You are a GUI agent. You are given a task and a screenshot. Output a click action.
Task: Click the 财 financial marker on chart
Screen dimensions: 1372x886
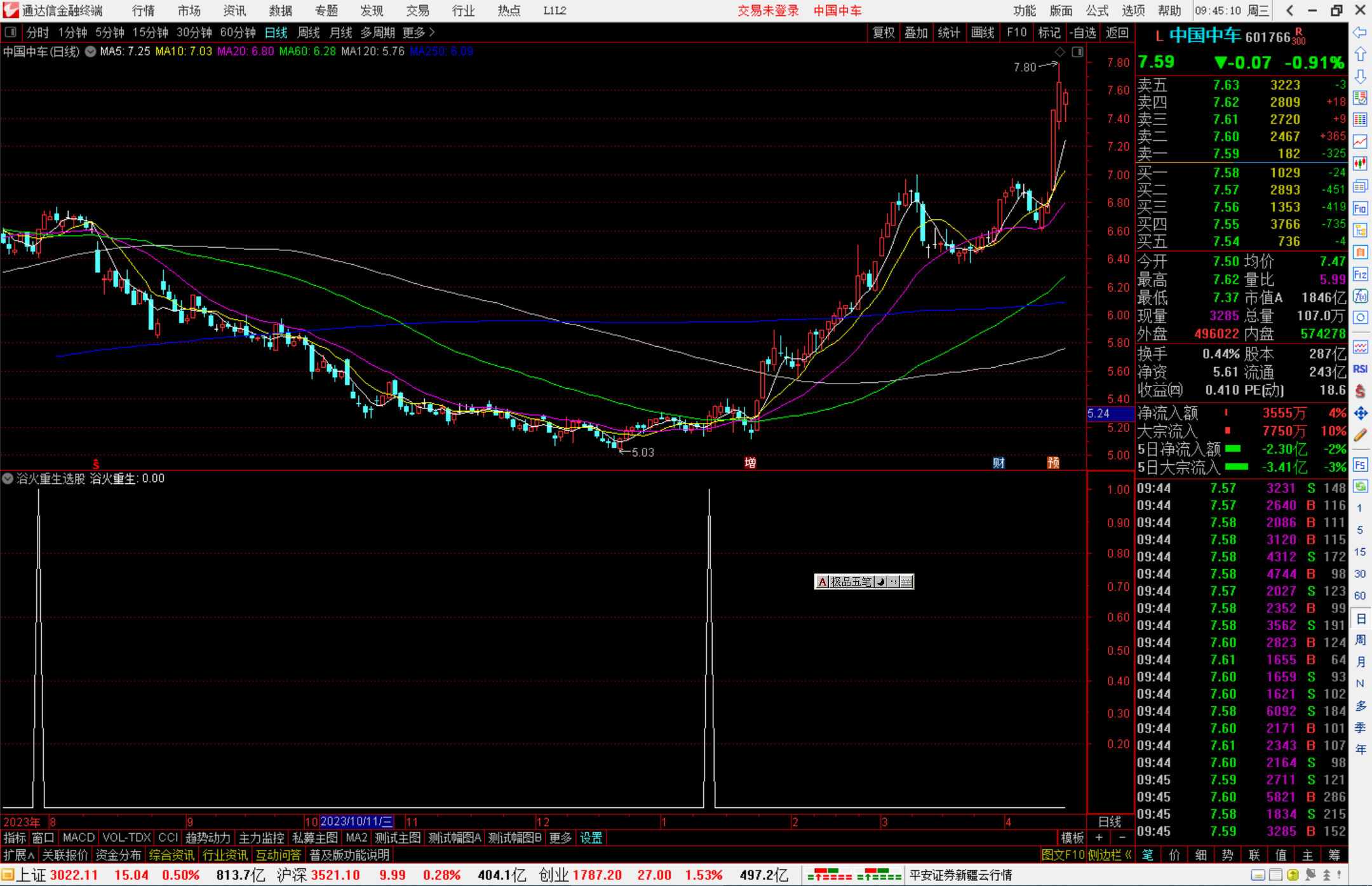[999, 462]
